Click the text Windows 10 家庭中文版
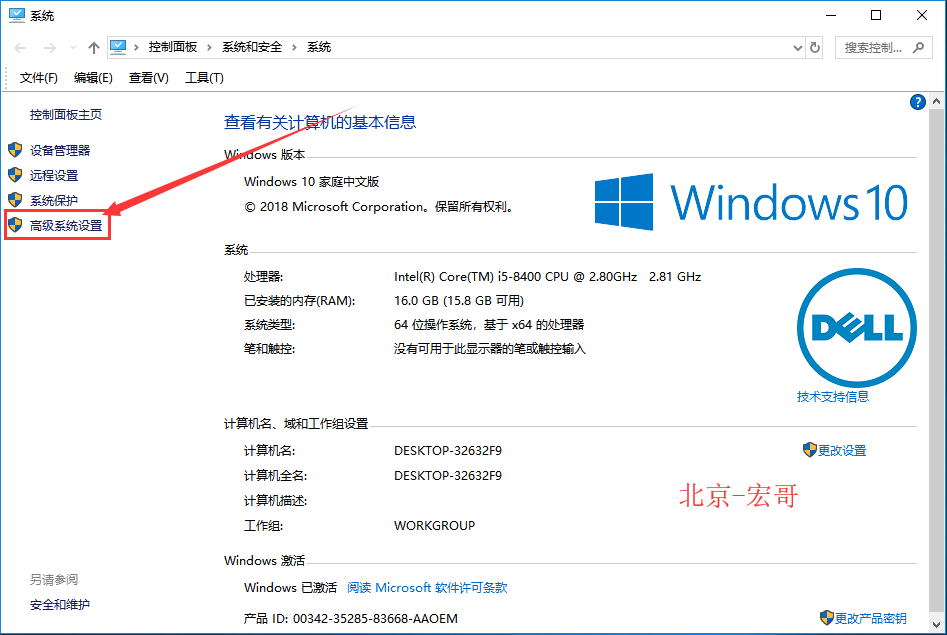This screenshot has width=947, height=635. [312, 181]
